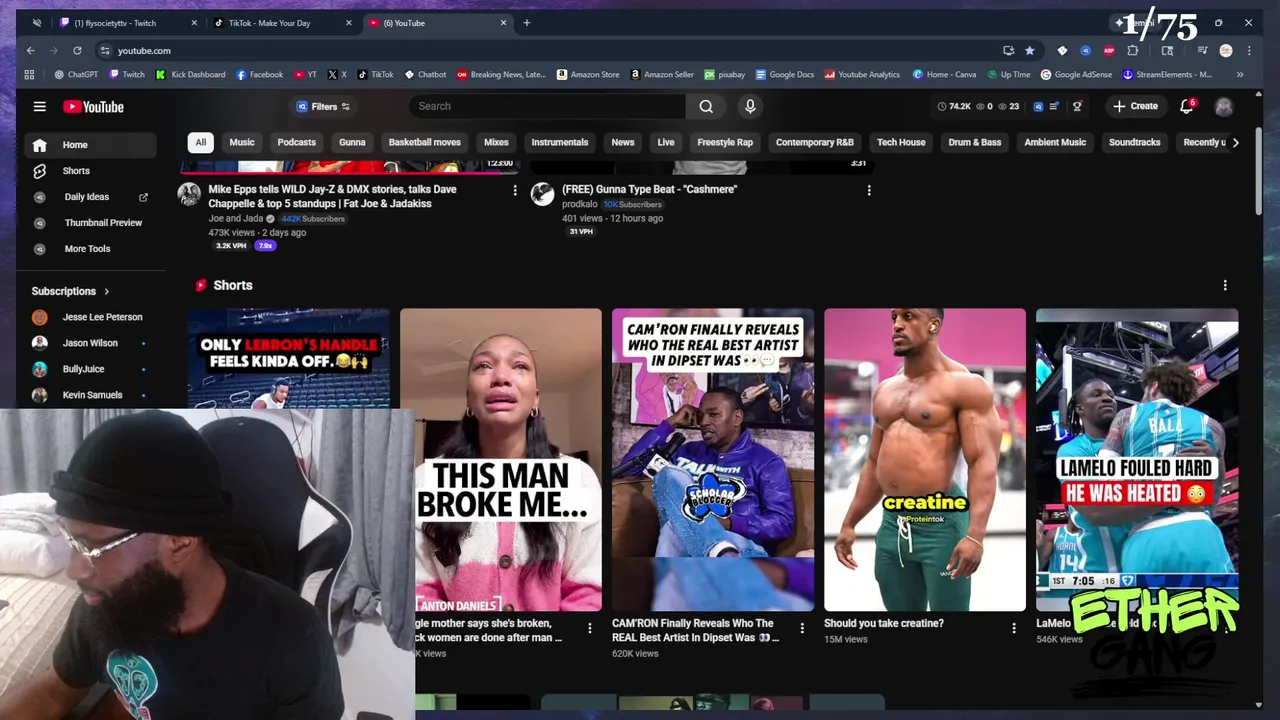Open the Youtube Analytics bookmark
Viewport: 1280px width, 720px height.
click(862, 74)
